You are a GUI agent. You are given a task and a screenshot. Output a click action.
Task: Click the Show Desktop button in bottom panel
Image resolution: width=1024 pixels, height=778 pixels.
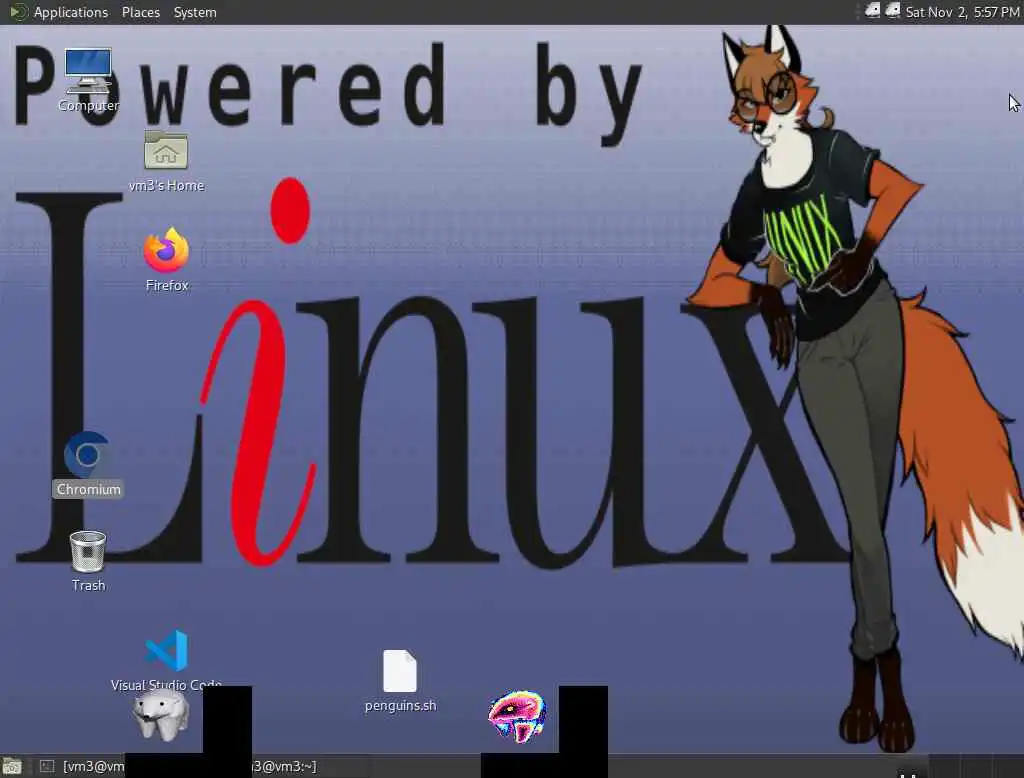[12, 766]
